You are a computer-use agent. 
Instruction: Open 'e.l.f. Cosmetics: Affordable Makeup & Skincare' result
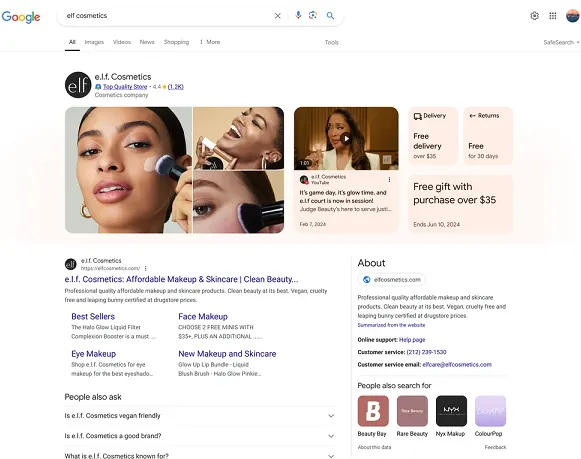pyautogui.click(x=181, y=279)
